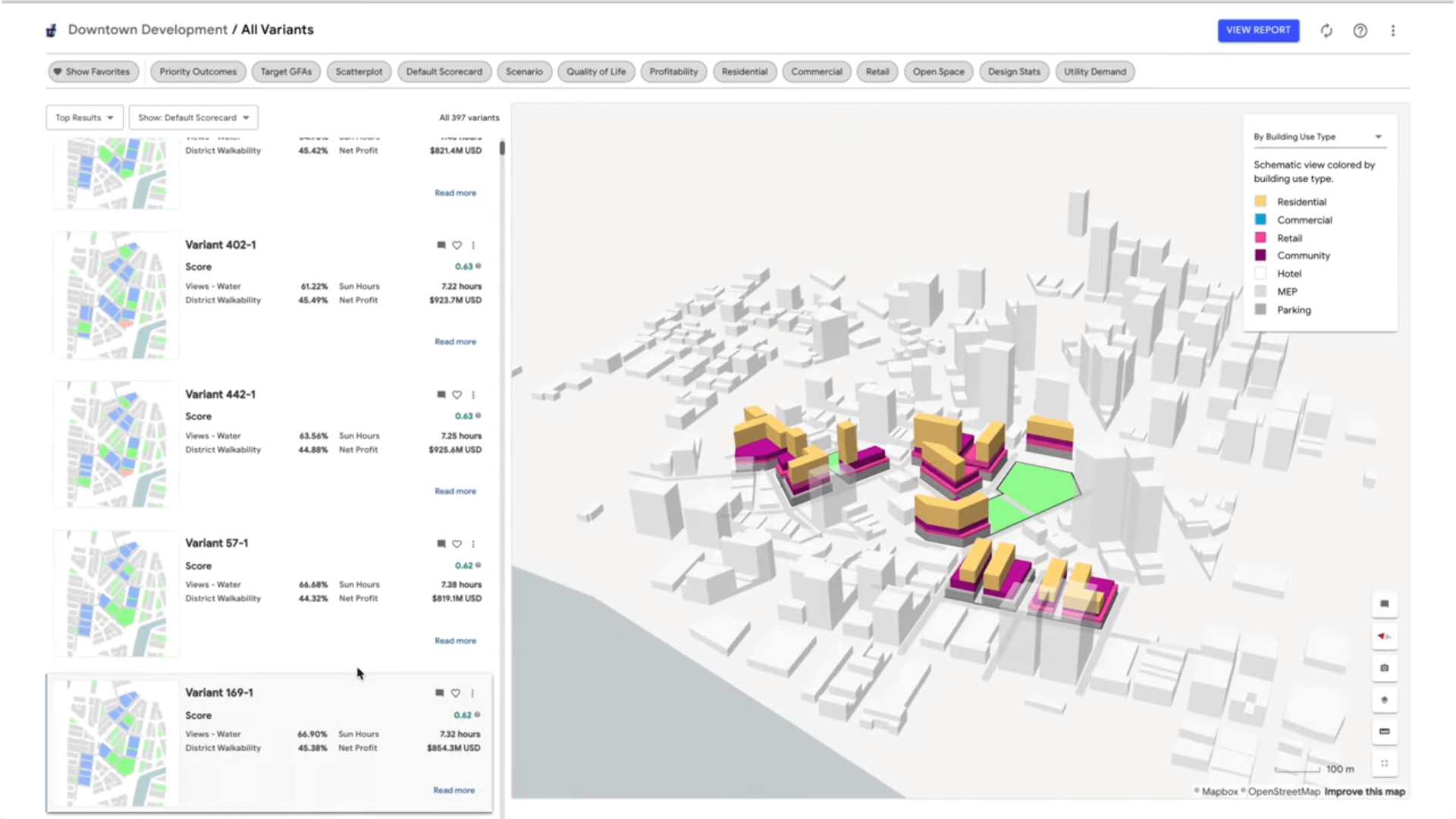Click the navigation orientation icon on the map

[x=1384, y=637]
